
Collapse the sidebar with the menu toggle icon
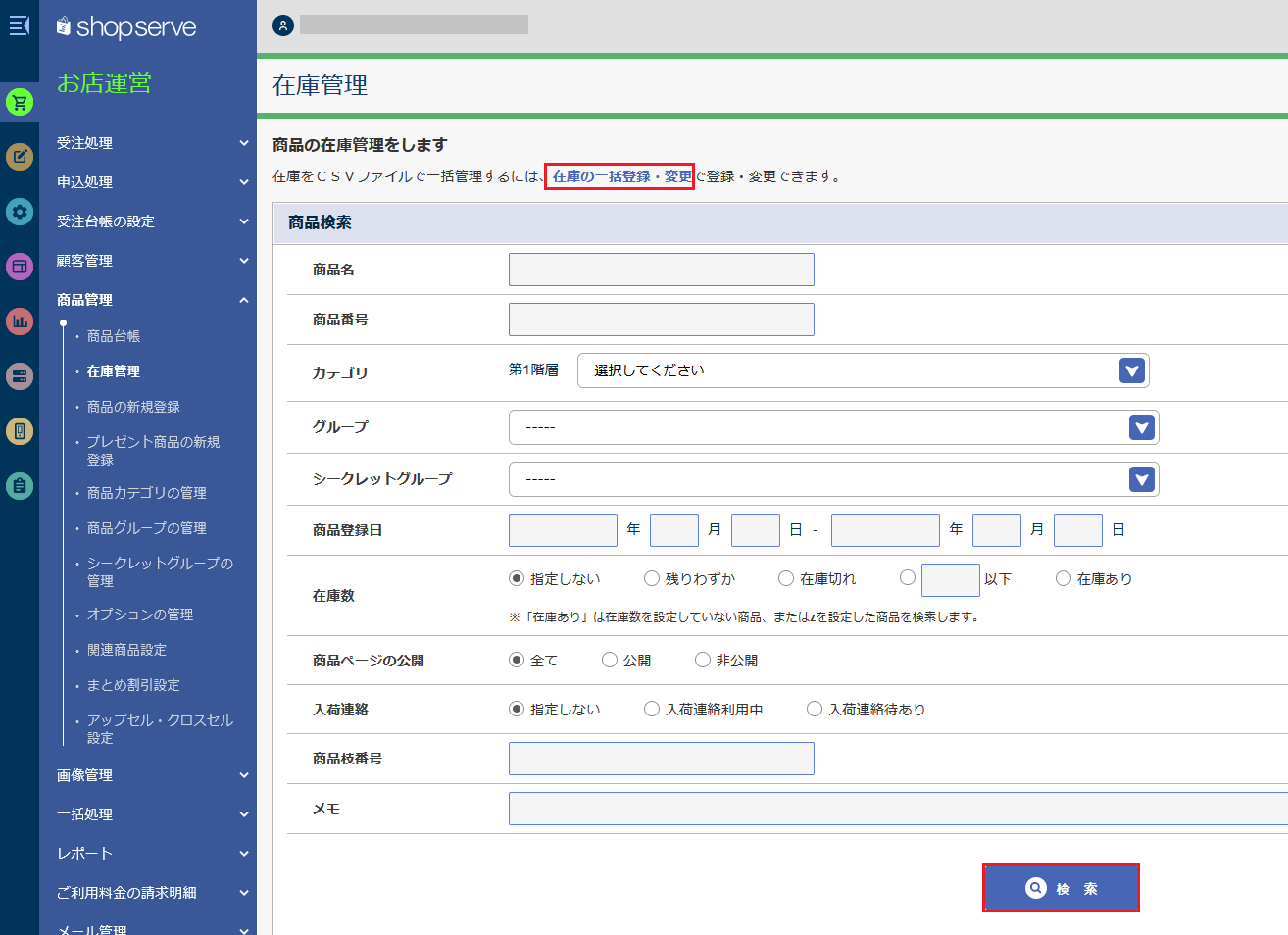[19, 25]
